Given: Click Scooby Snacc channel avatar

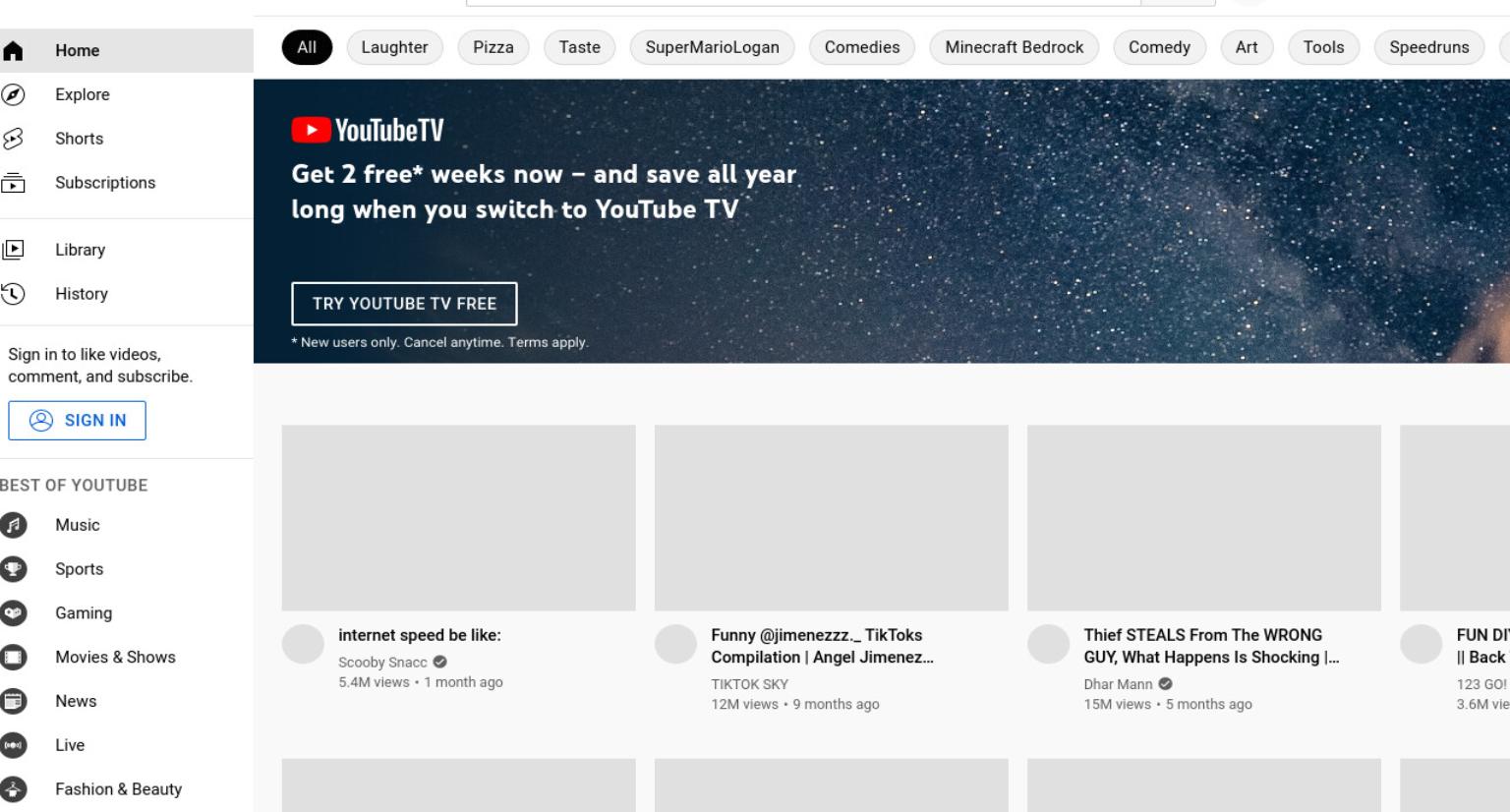Looking at the screenshot, I should (303, 644).
